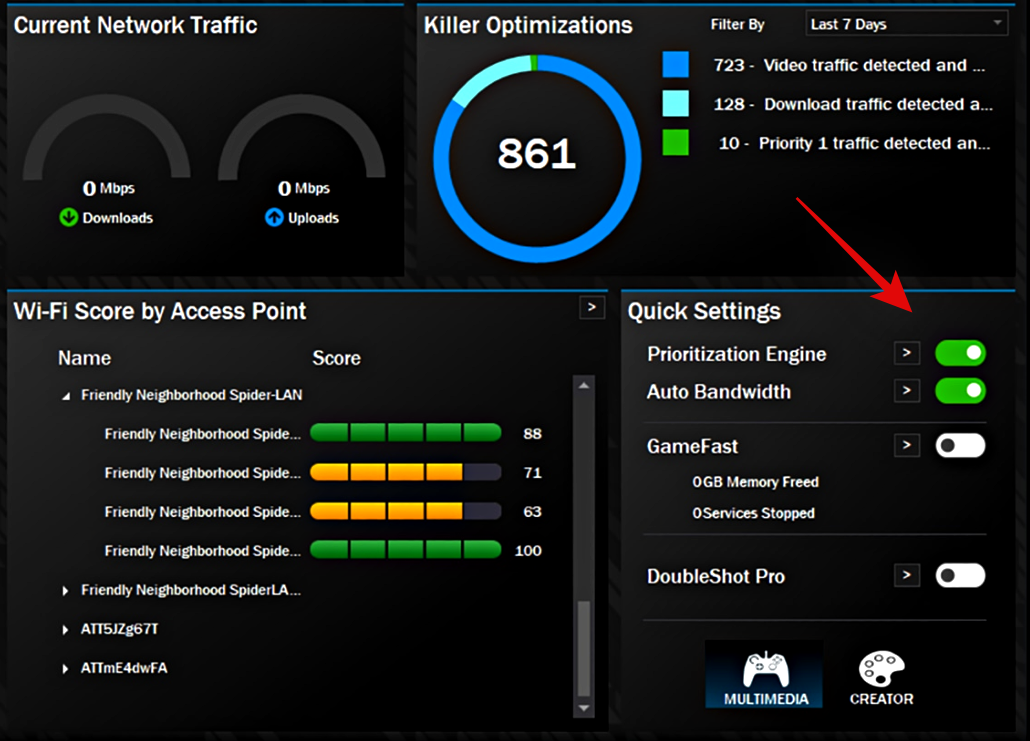Open GameFast detail settings
This screenshot has height=741, width=1030.
click(x=907, y=445)
